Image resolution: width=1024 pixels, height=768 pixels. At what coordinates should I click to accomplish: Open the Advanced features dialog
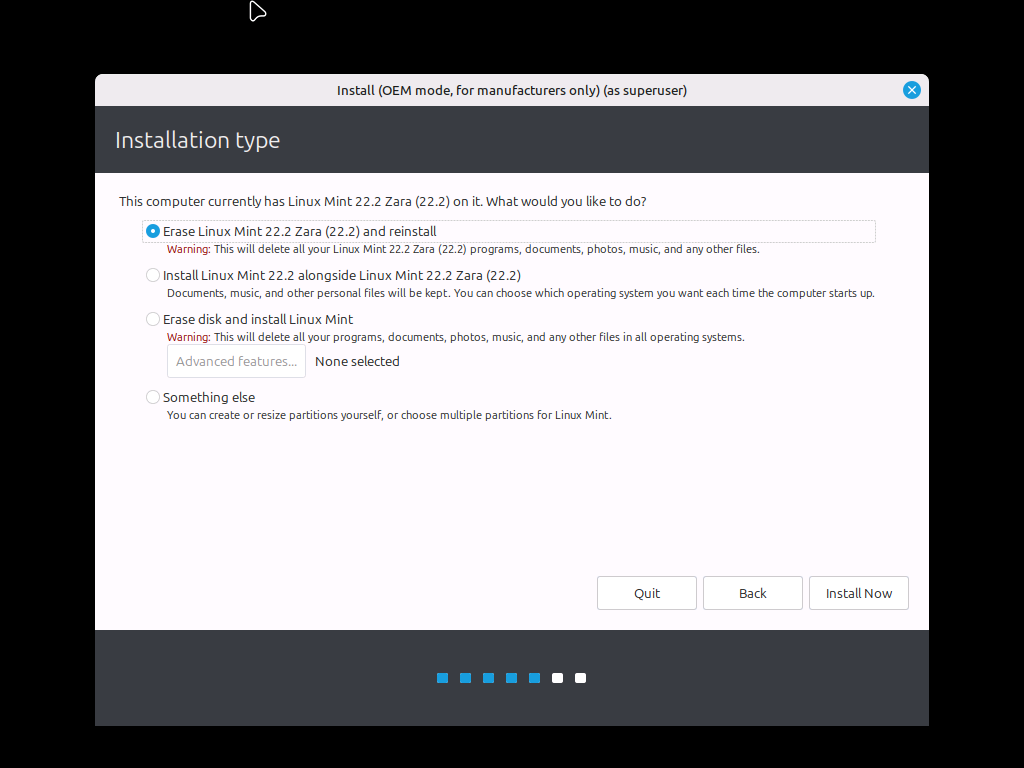(x=236, y=362)
